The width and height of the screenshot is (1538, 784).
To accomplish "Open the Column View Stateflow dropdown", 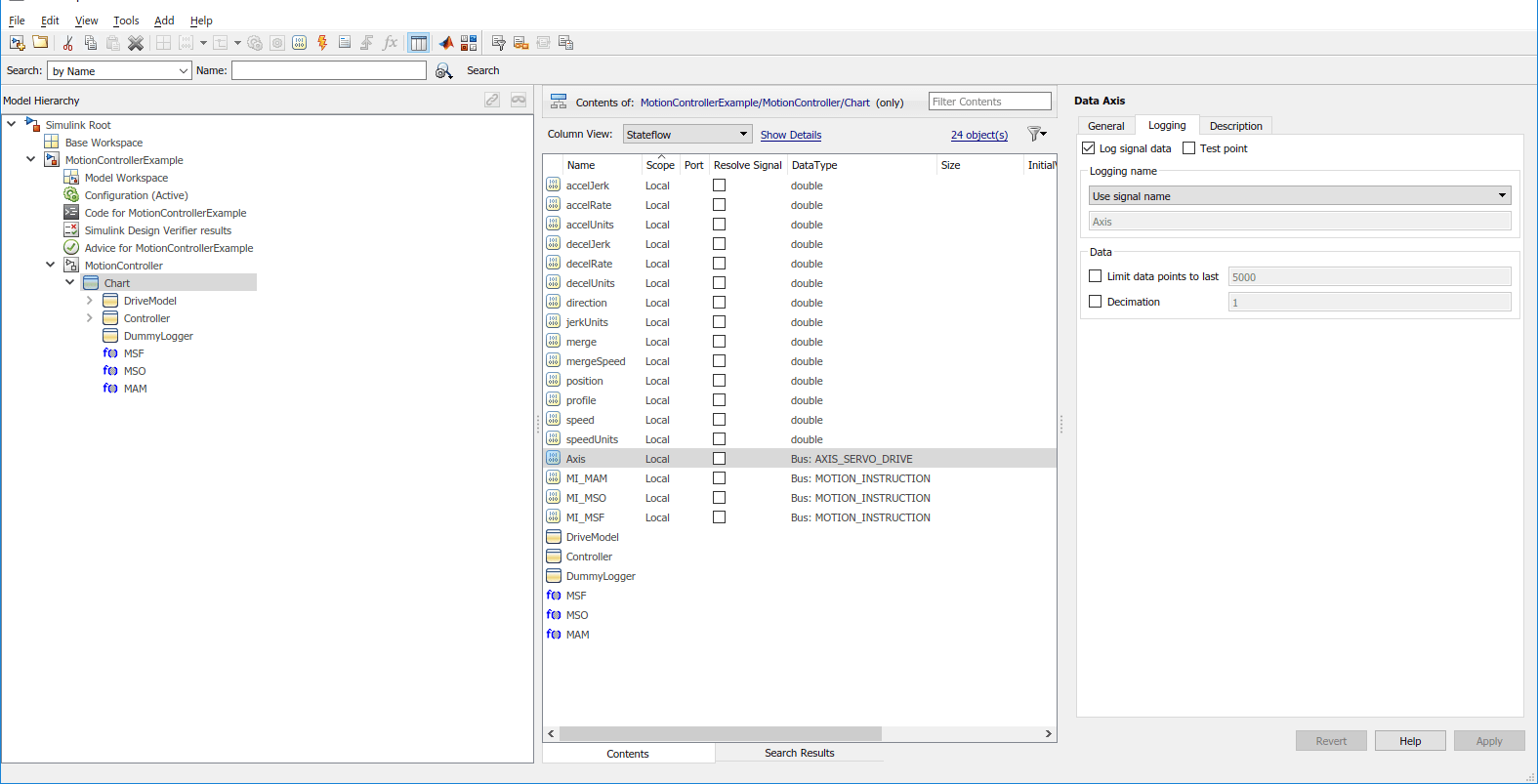I will pyautogui.click(x=687, y=135).
